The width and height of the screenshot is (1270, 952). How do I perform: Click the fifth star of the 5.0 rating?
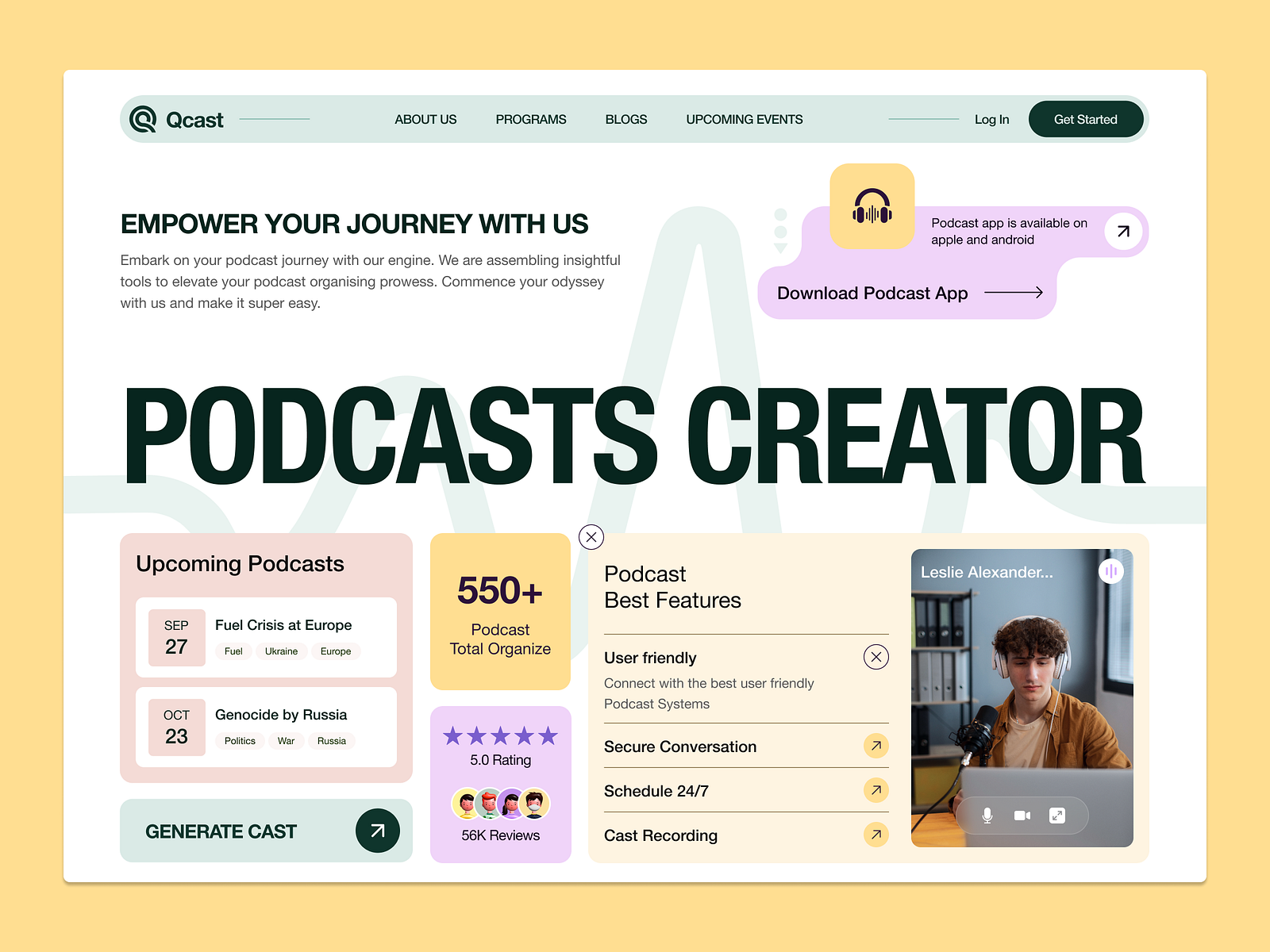tap(548, 735)
